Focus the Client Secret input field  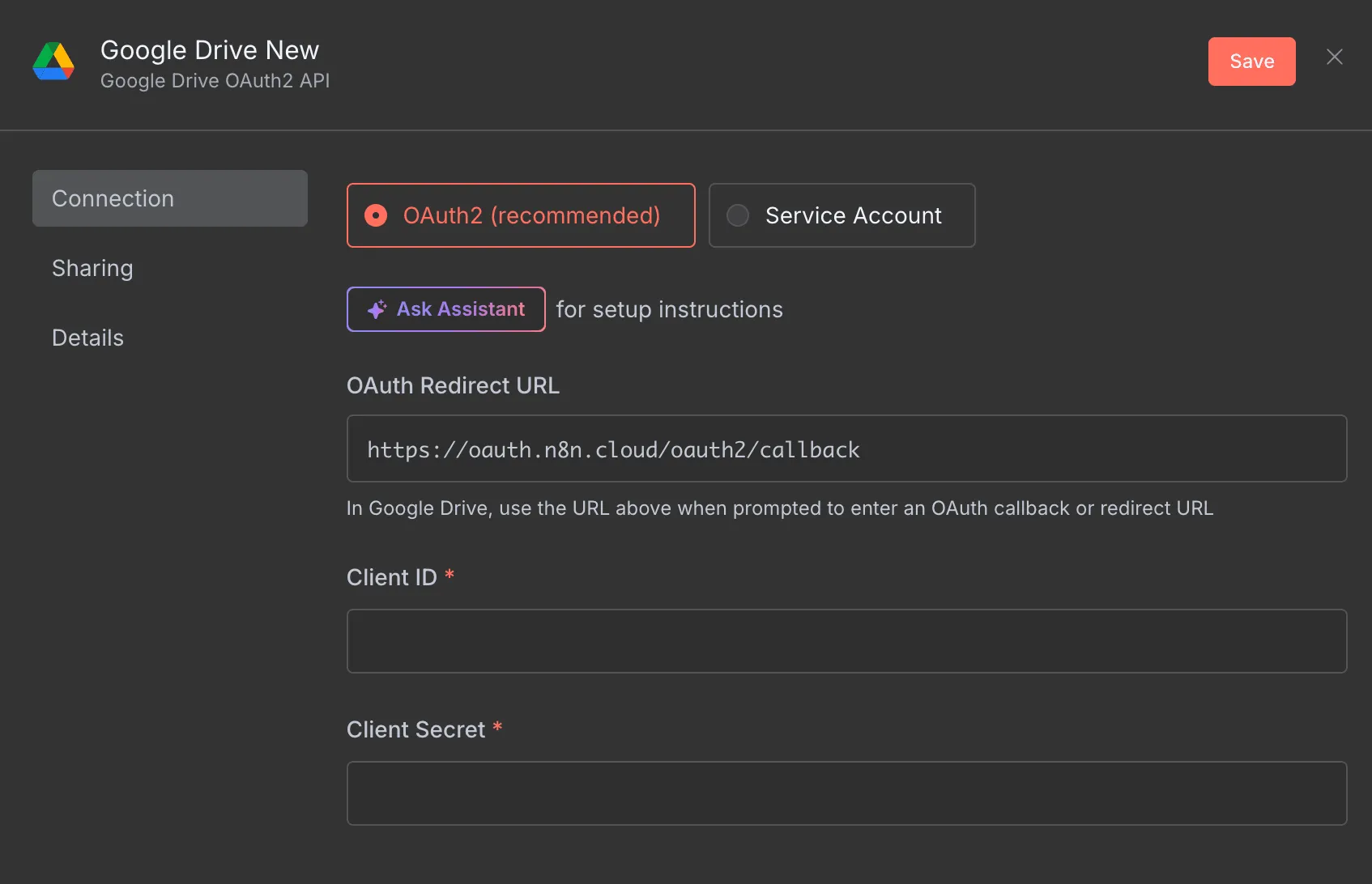[x=846, y=793]
